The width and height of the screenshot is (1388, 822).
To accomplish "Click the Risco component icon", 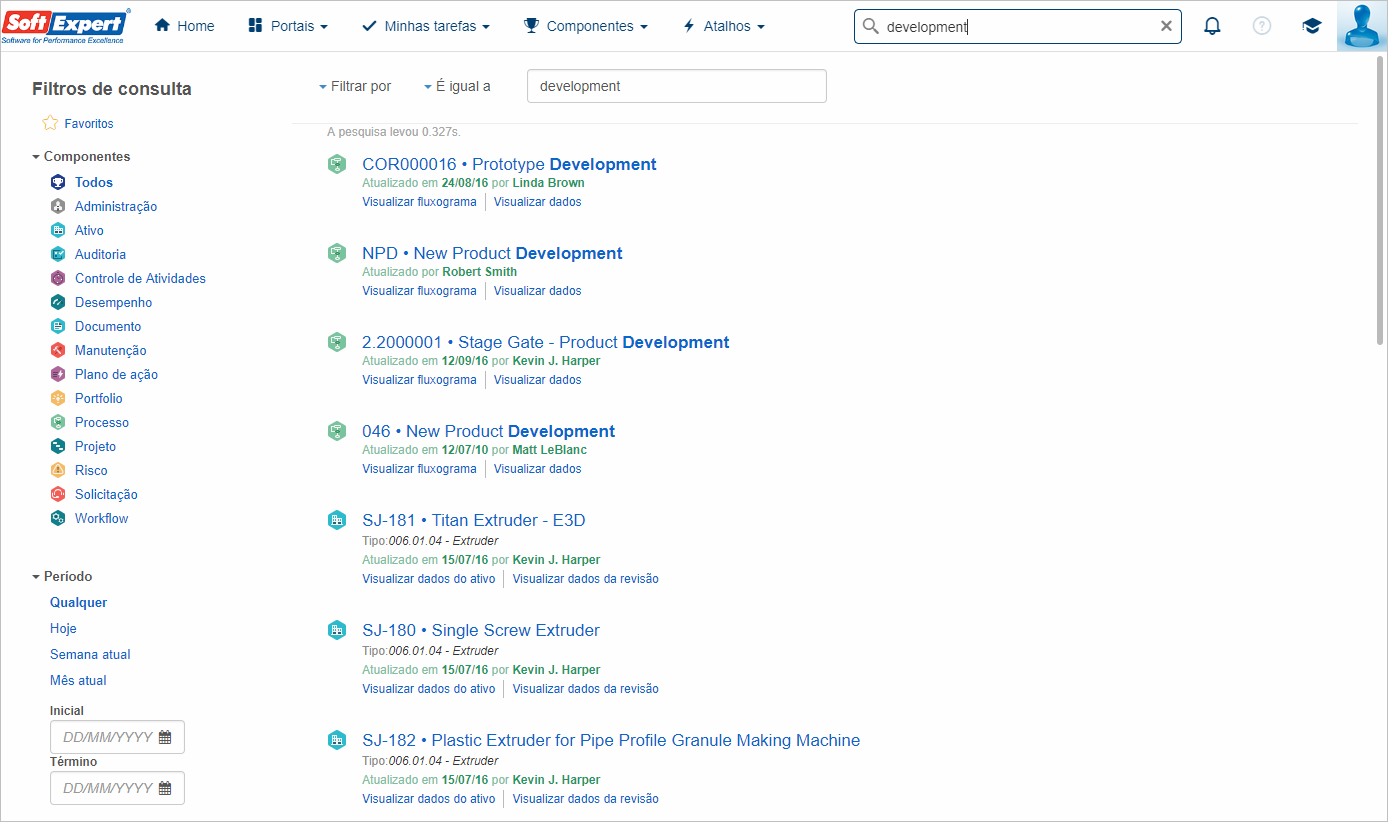I will click(x=57, y=470).
